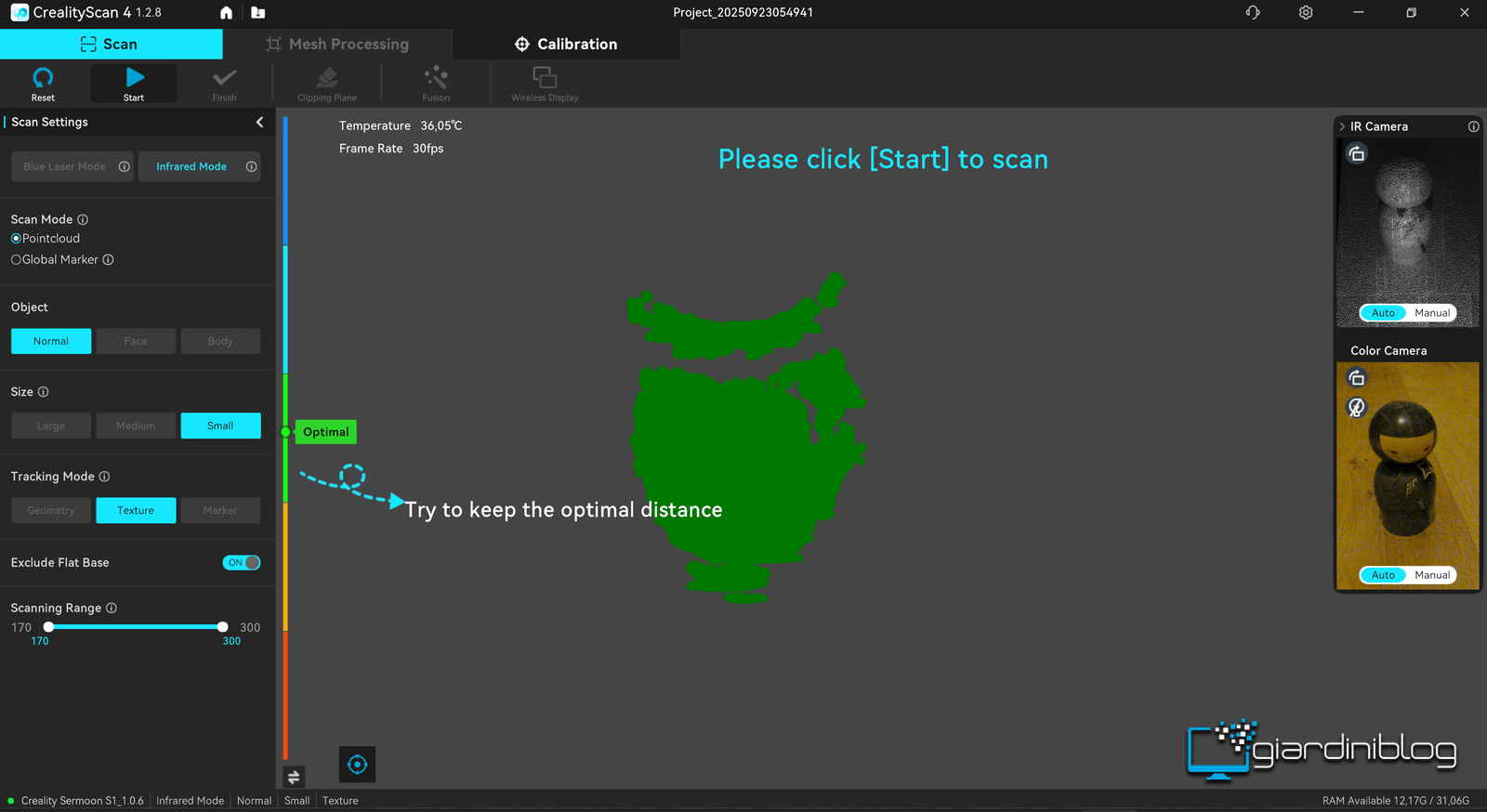Open the support headset icon

[1253, 13]
